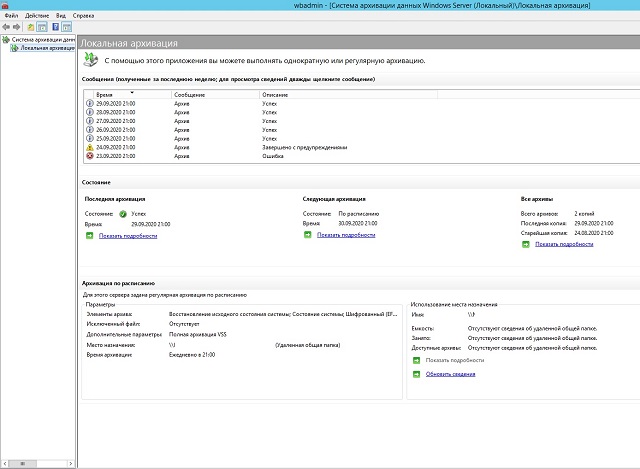Screen dimensions: 640x469
Task: Click the tree pane horizontal scrollbar thumb
Action: coord(22,464)
